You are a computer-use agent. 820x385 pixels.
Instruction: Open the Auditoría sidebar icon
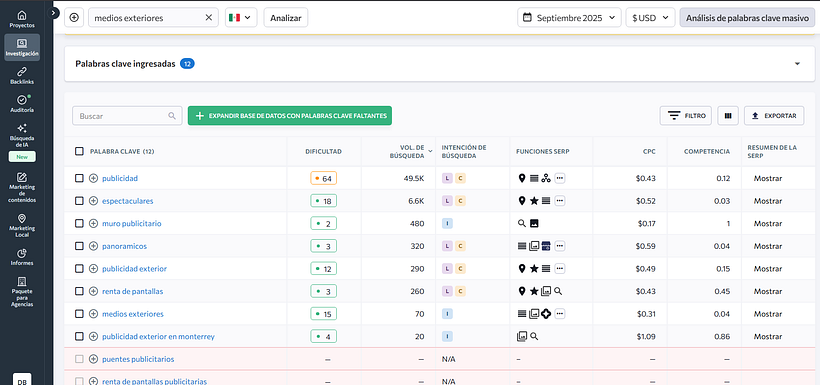pos(22,104)
